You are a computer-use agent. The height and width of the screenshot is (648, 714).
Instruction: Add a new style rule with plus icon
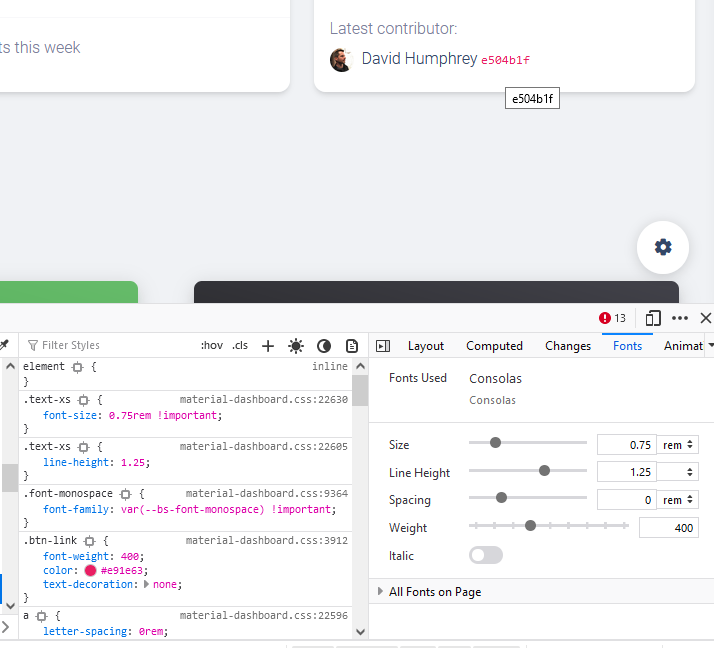[x=268, y=346]
